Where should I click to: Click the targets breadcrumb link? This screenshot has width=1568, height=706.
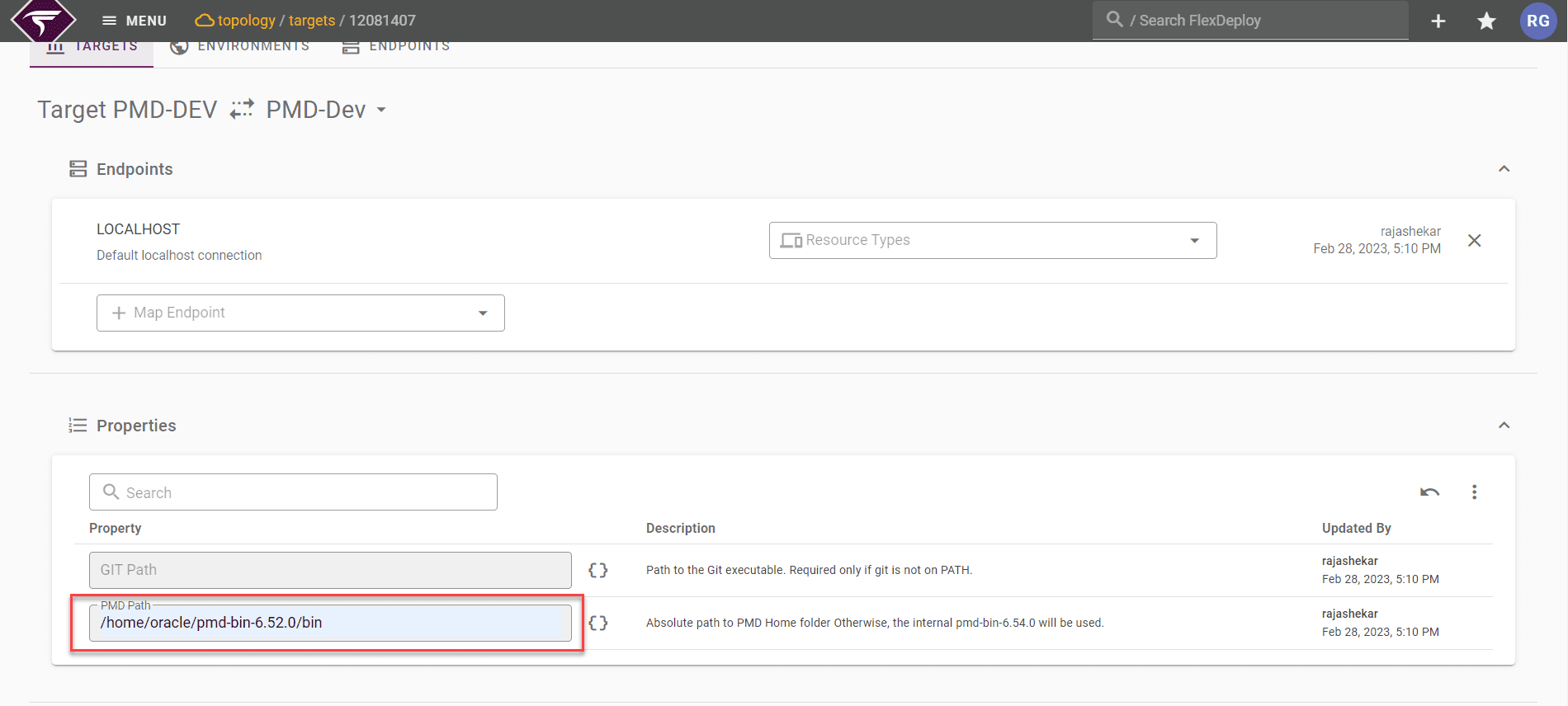(x=312, y=21)
